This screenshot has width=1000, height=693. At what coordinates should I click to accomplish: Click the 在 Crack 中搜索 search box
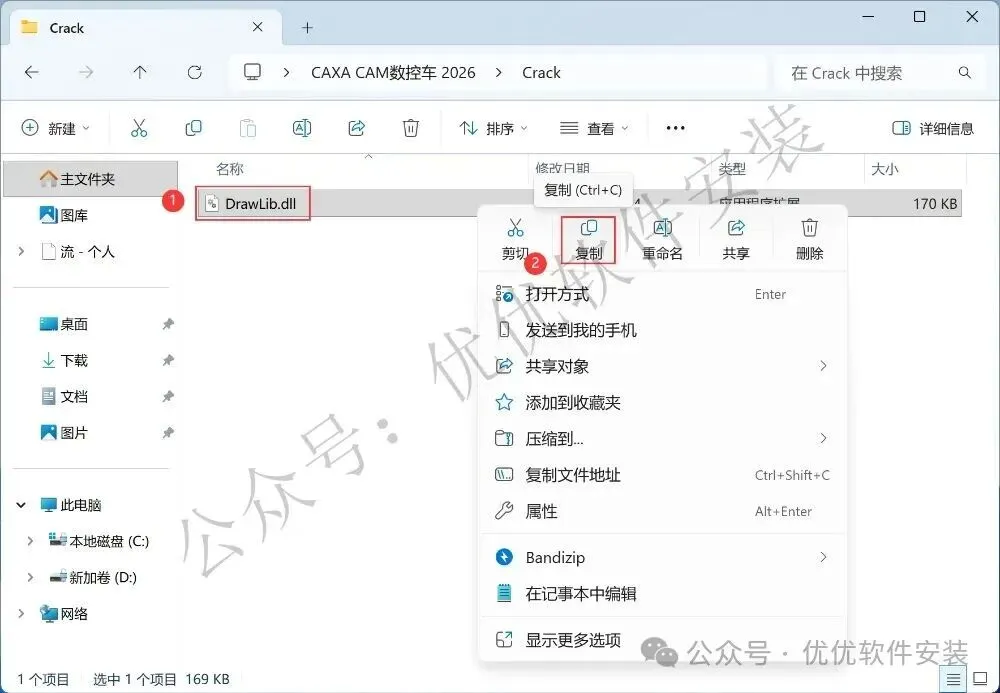[x=881, y=73]
